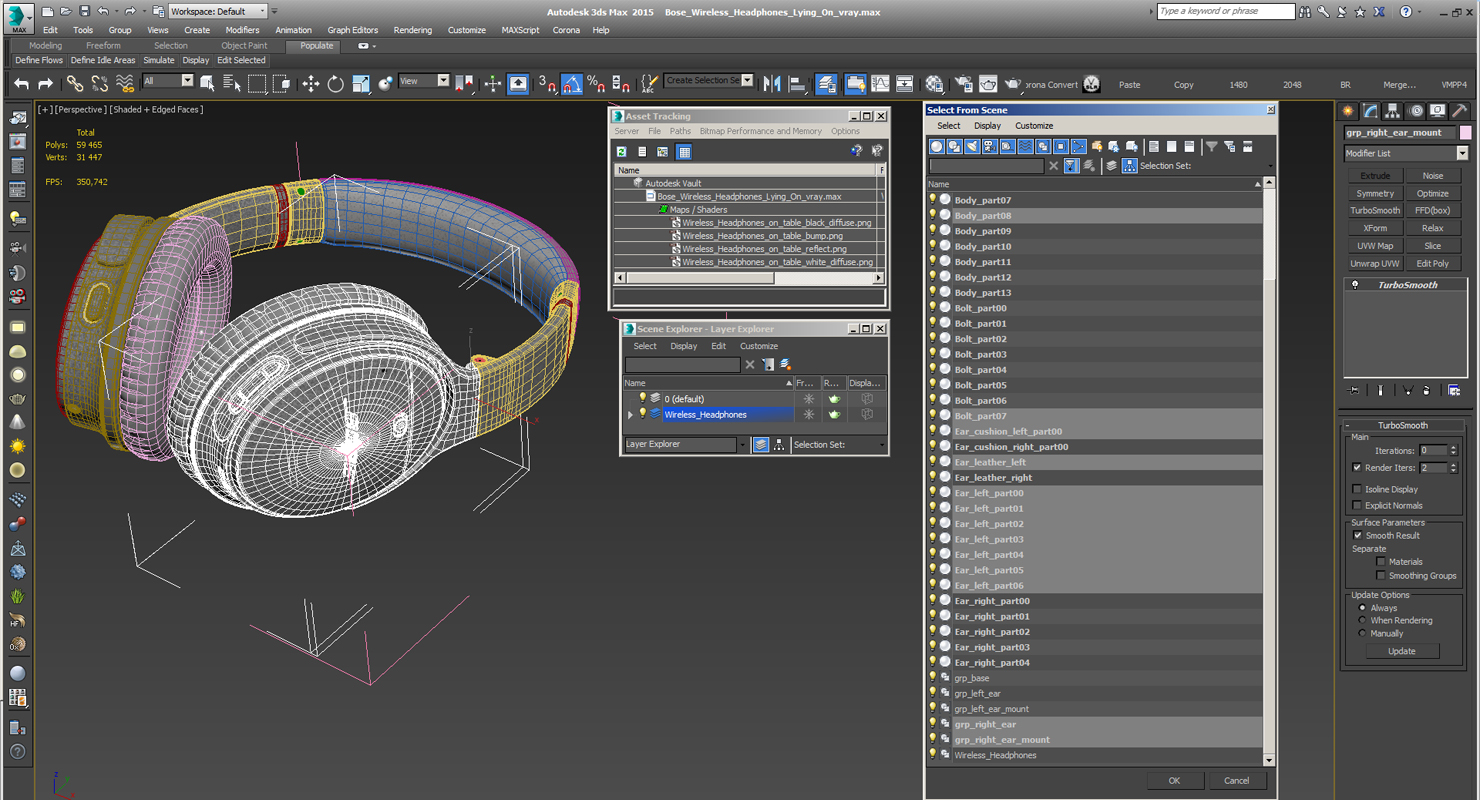
Task: Toggle Display Geometry filter in Select From Scene
Action: pos(937,147)
